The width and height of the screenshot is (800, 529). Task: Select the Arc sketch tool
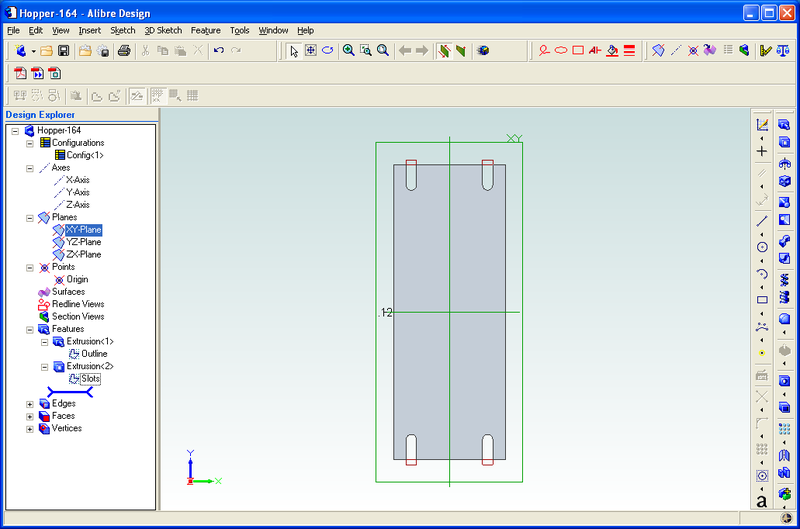pos(762,273)
